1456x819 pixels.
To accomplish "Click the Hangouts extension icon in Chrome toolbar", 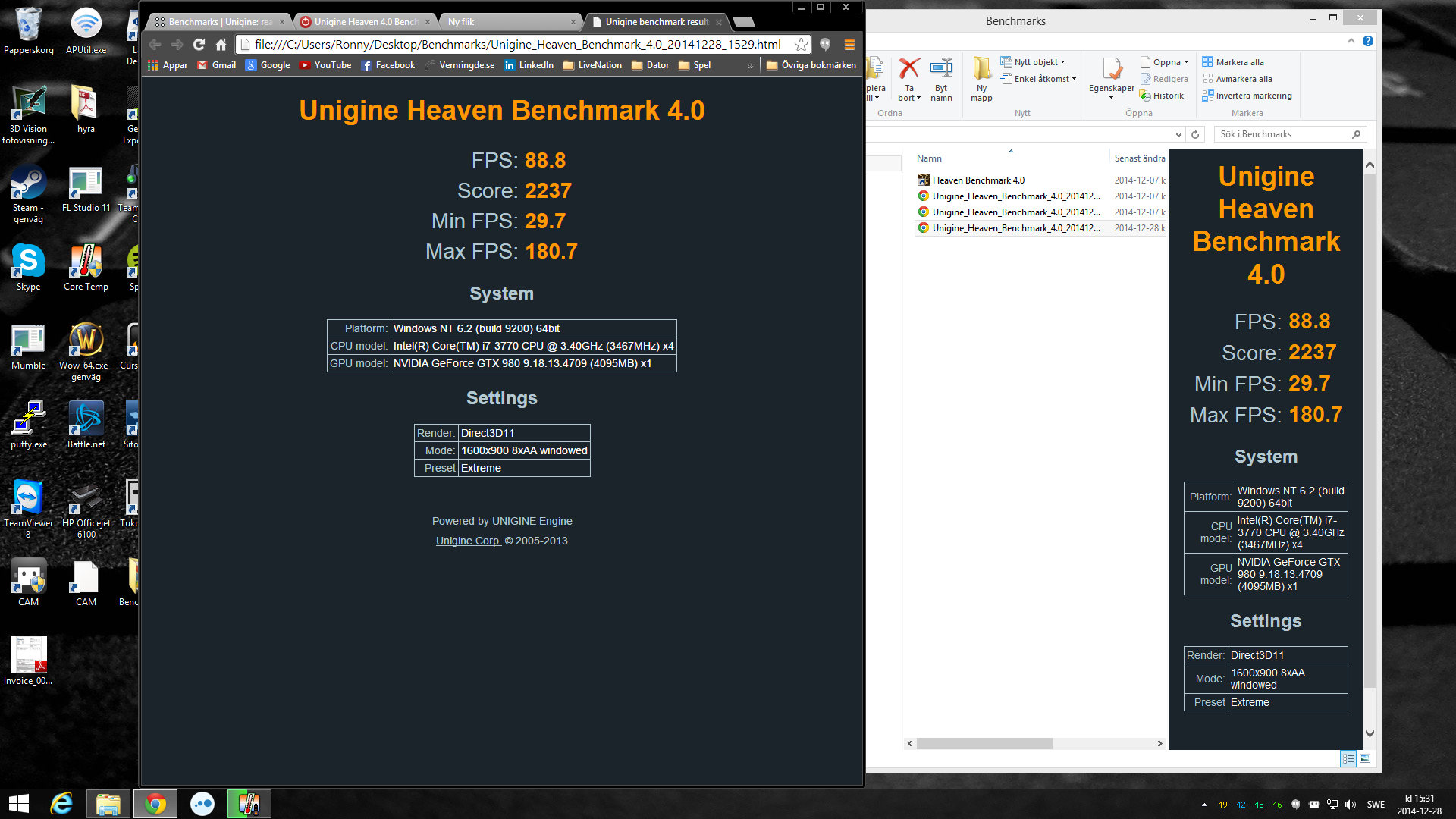I will [825, 45].
